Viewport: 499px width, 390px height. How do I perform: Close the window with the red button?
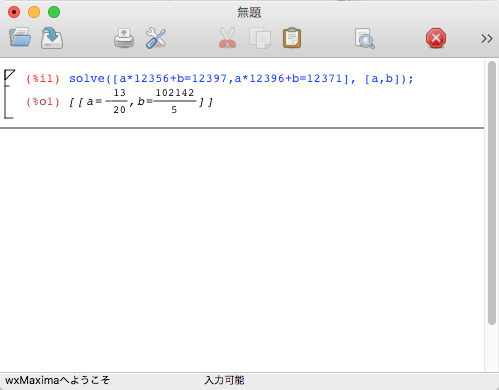(x=14, y=12)
